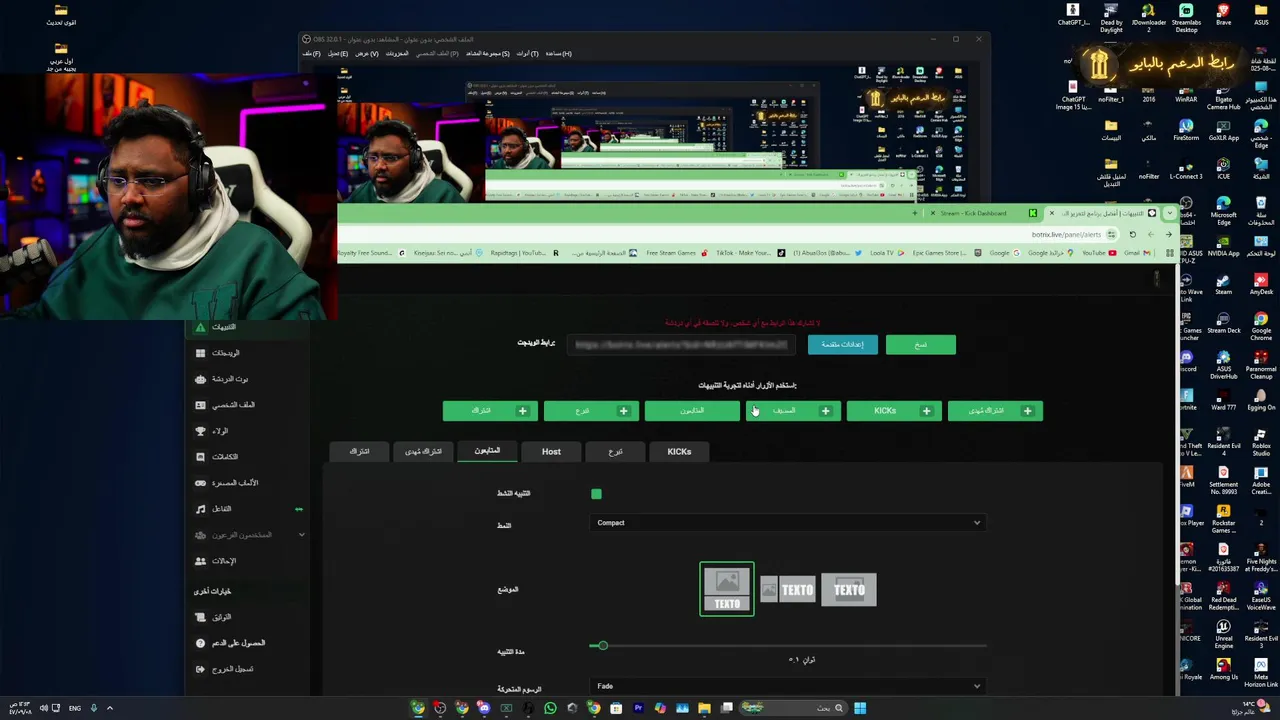Open the widgets grid sidebar icon

201,353
